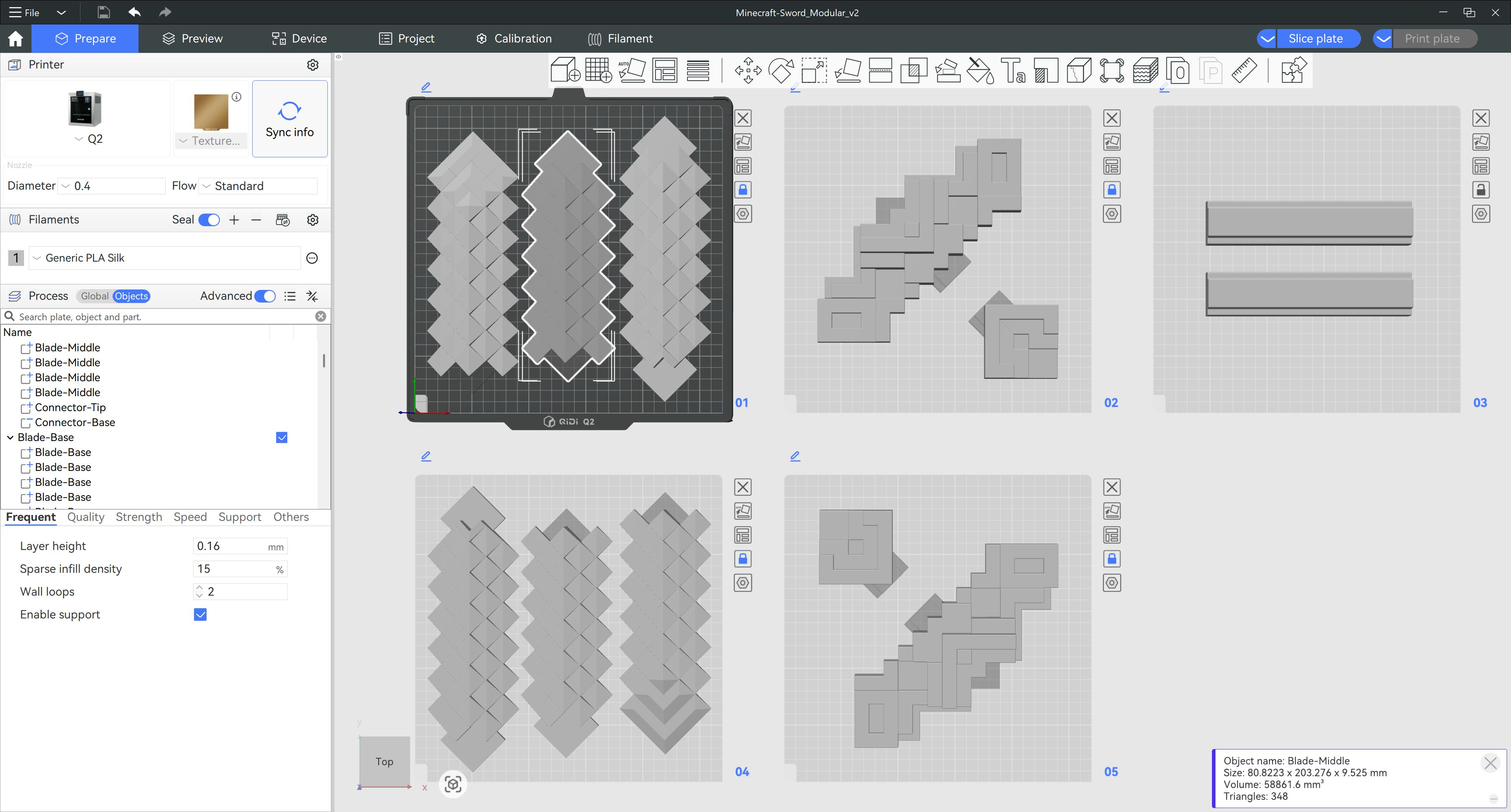This screenshot has width=1511, height=812.
Task: Open the Filament tab in top bar
Action: click(x=620, y=39)
